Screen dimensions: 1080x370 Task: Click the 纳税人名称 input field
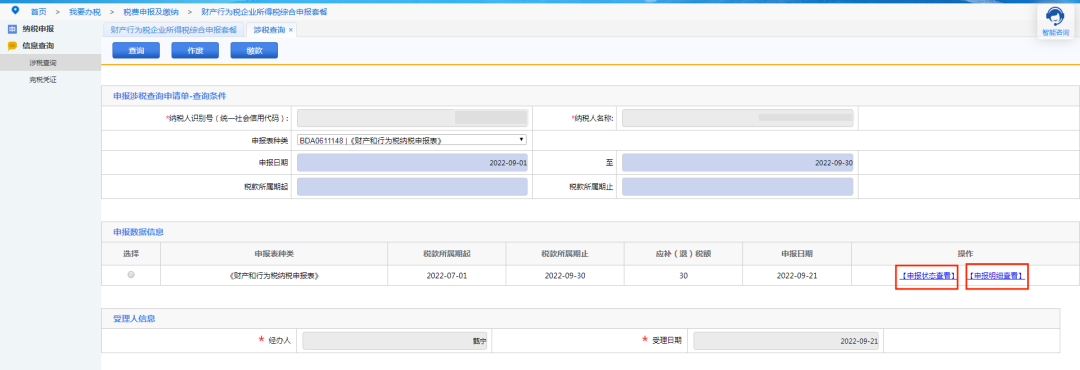[738, 118]
